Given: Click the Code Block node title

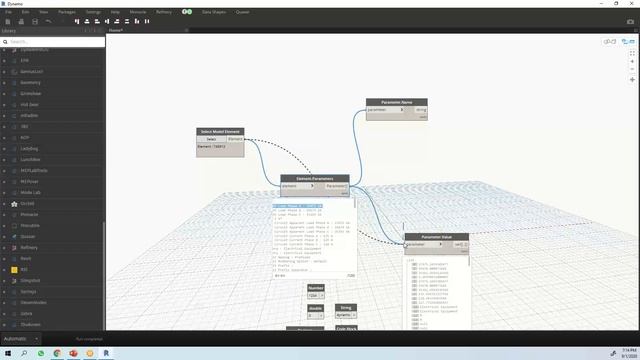Looking at the screenshot, I should click(x=347, y=328).
